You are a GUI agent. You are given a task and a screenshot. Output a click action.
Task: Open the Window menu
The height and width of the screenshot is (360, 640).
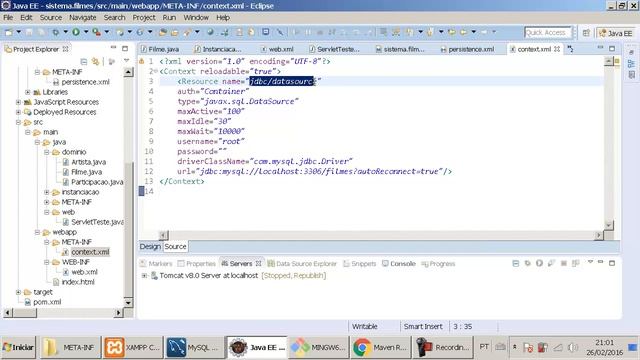(x=196, y=18)
